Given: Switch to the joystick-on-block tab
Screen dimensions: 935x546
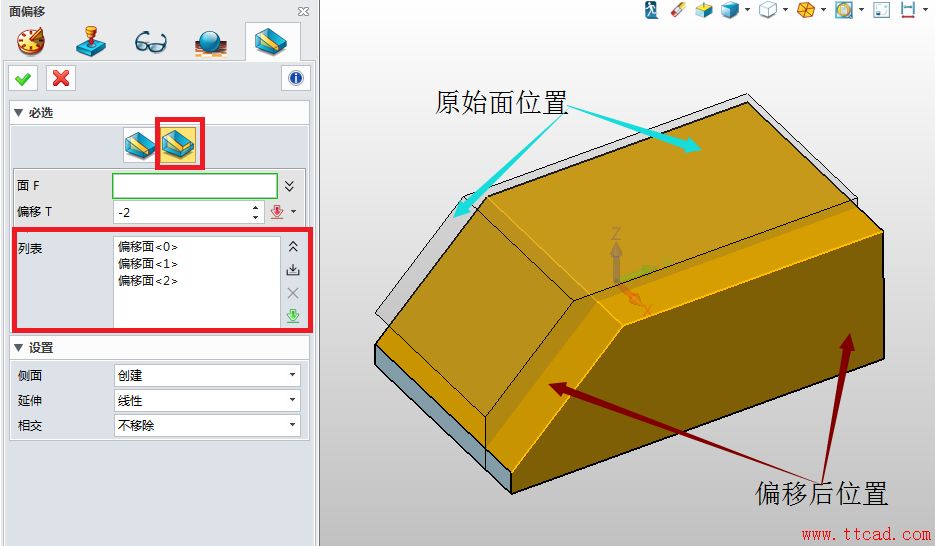Looking at the screenshot, I should [x=91, y=42].
